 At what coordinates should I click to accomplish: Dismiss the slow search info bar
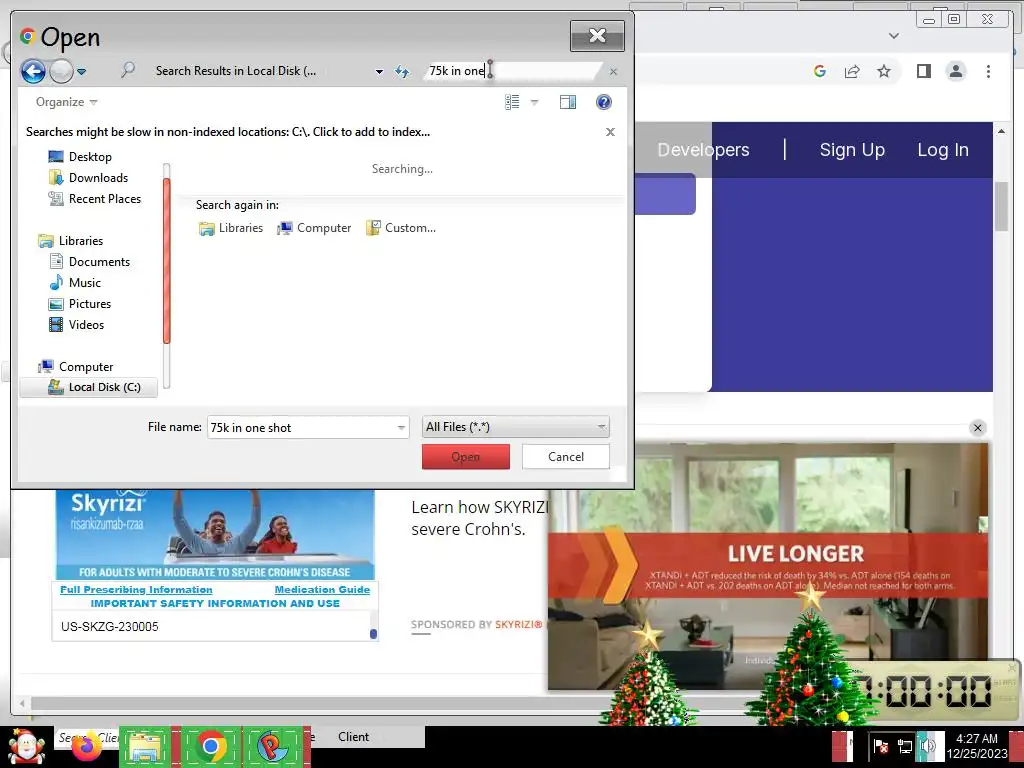610,132
